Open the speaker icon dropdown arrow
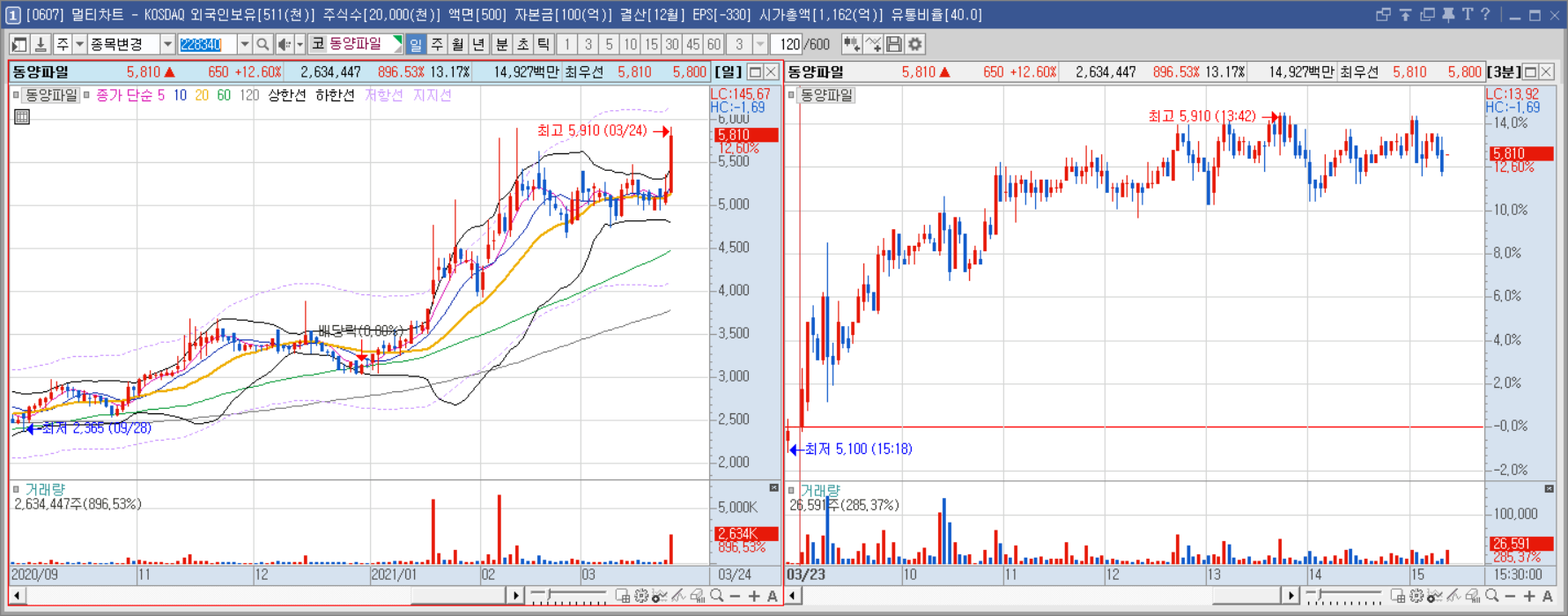Viewport: 1568px width, 616px height. click(300, 44)
